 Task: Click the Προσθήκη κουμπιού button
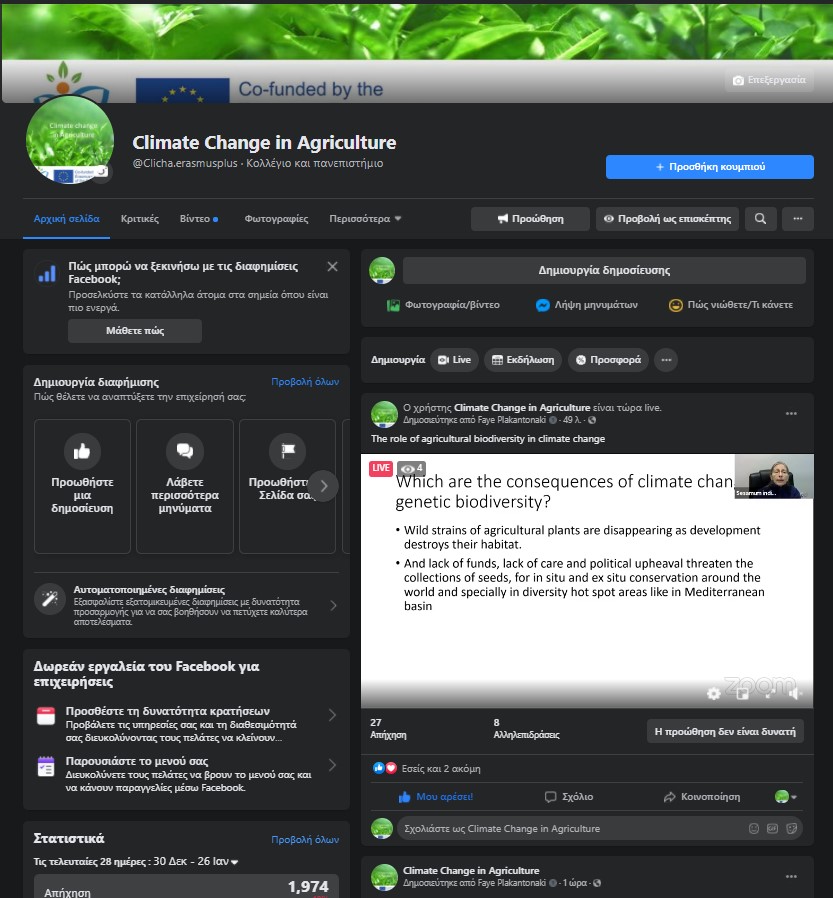(x=709, y=167)
